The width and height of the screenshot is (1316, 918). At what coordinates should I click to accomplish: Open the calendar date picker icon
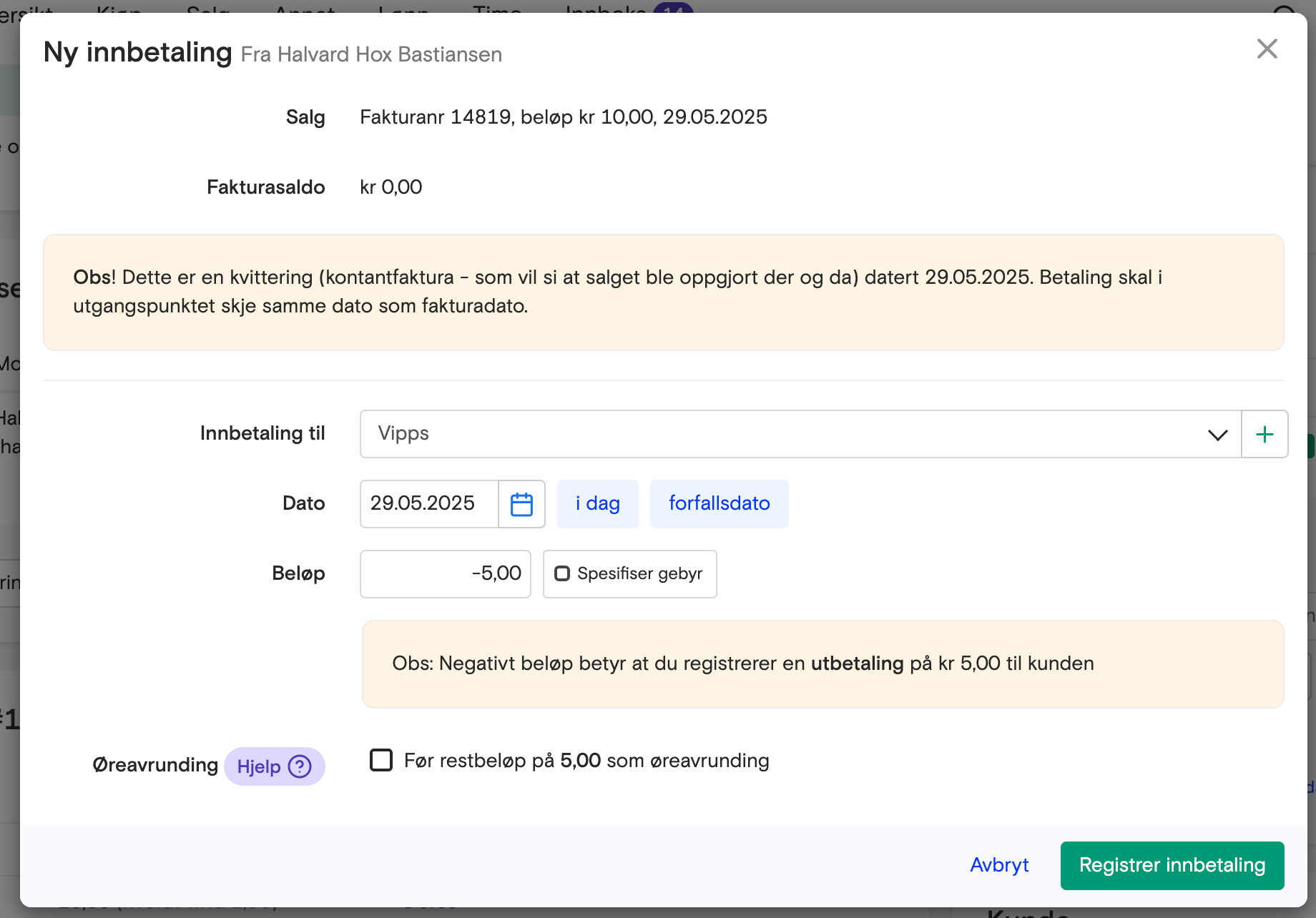pos(521,504)
